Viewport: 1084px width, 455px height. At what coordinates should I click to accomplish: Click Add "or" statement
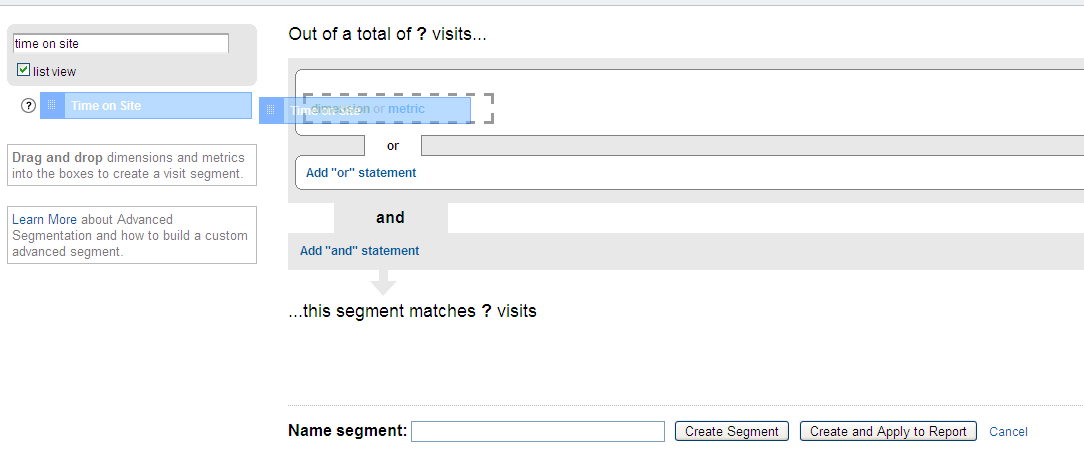[x=361, y=173]
